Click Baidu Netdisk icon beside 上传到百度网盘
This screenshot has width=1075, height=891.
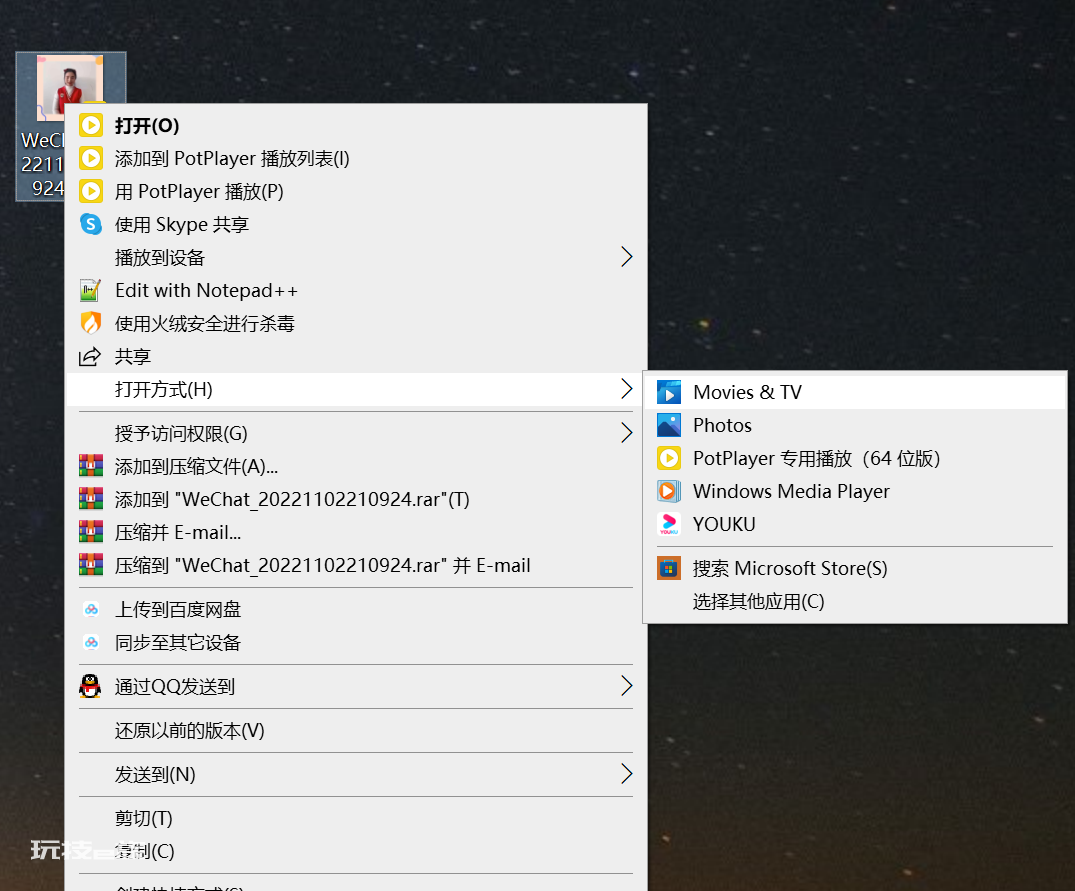pyautogui.click(x=90, y=609)
